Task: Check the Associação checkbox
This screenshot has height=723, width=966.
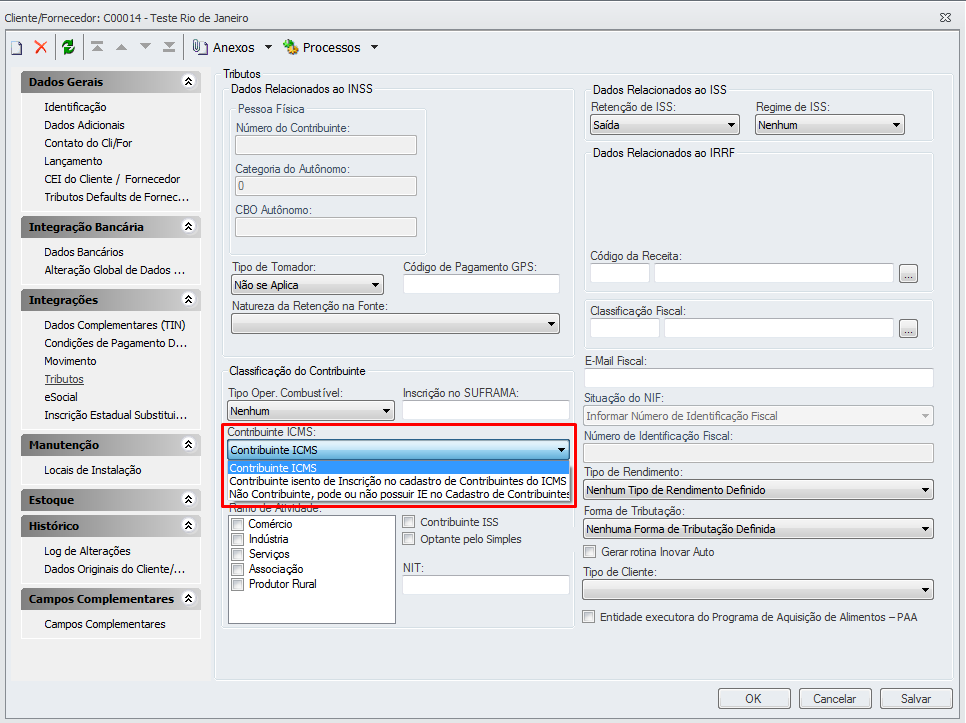Action: point(238,569)
